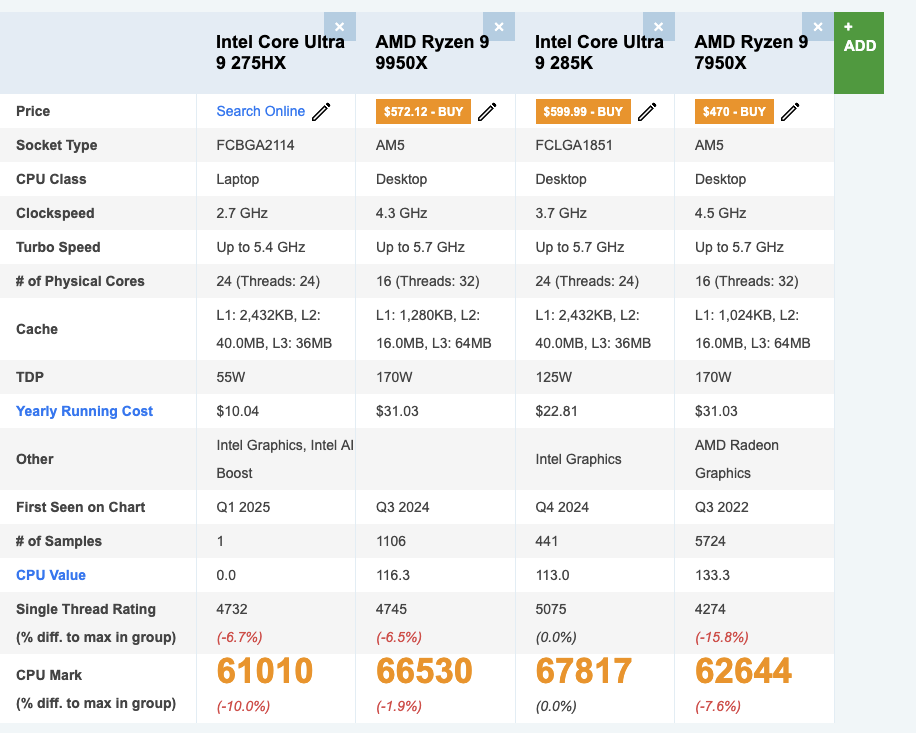Click yearly cost $22.81
916x733 pixels.
coord(556,411)
